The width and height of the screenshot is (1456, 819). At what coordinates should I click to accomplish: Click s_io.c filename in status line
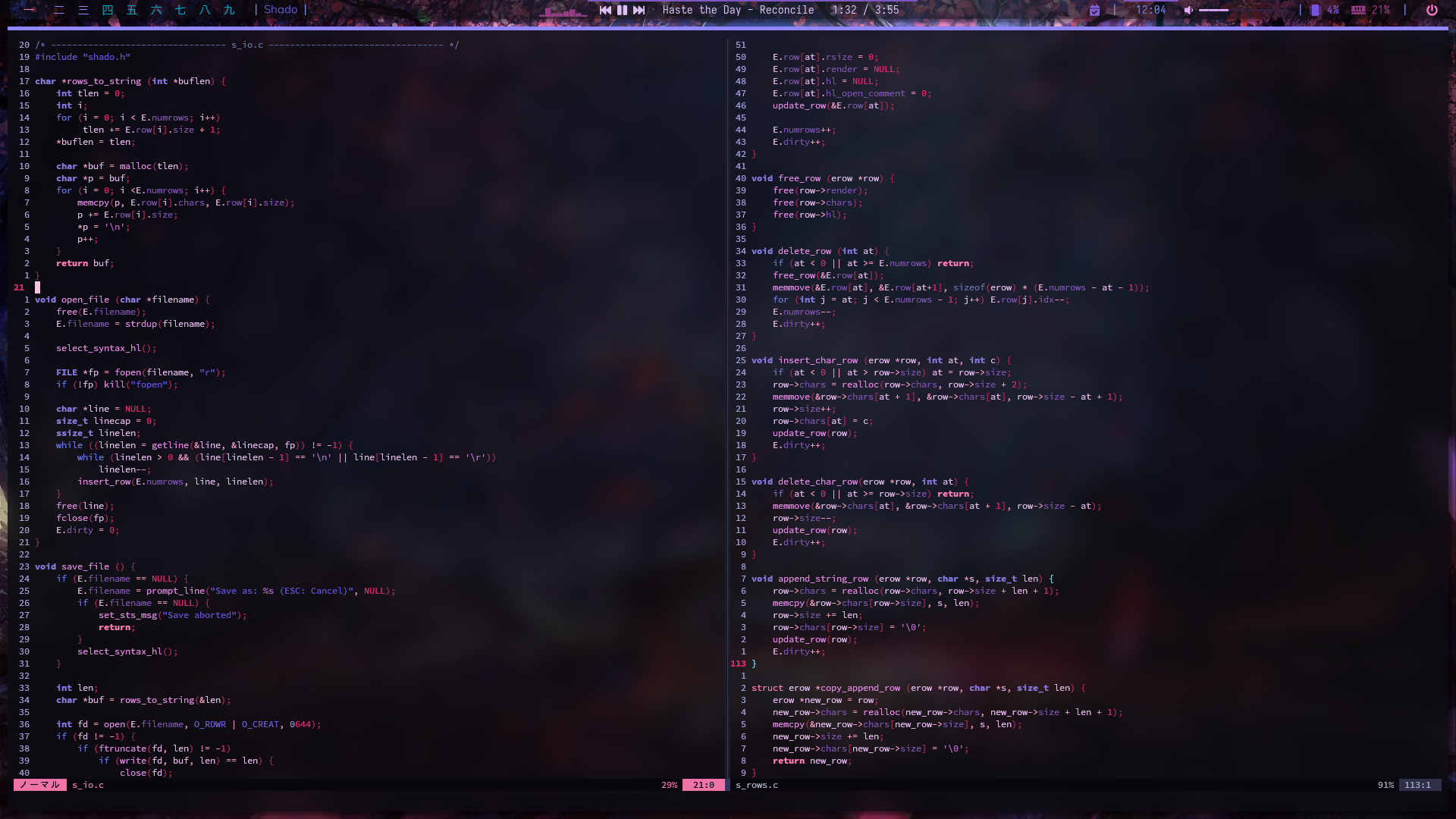(88, 785)
